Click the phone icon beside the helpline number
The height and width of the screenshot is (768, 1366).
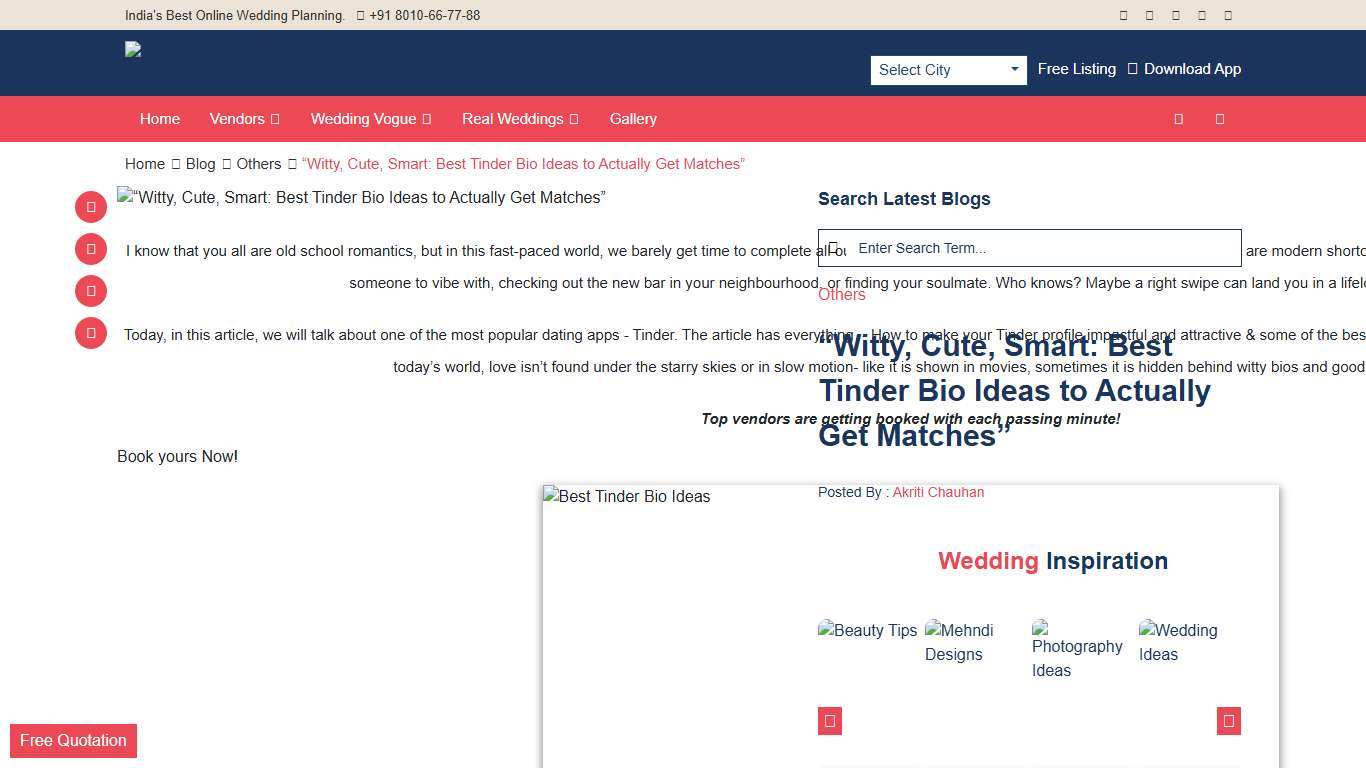pyautogui.click(x=359, y=15)
